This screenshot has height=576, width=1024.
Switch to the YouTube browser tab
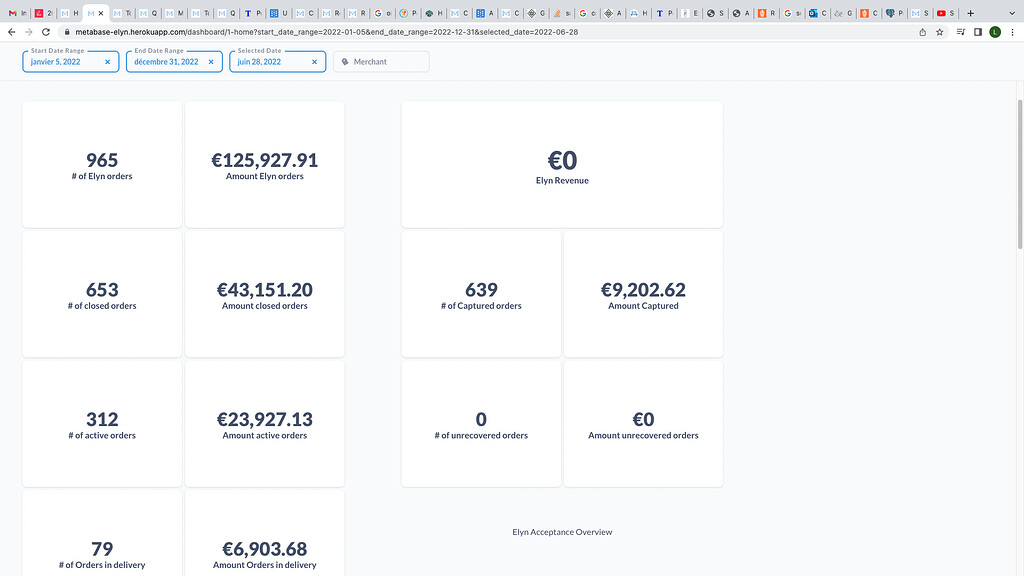click(945, 13)
